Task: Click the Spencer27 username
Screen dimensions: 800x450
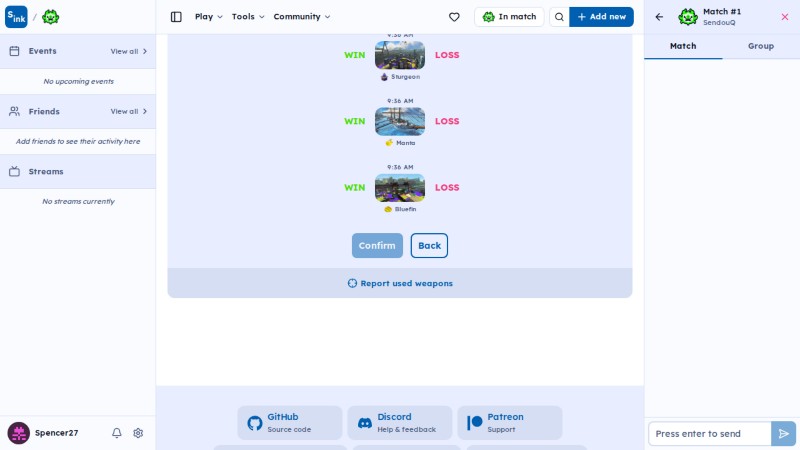Action: coord(57,433)
